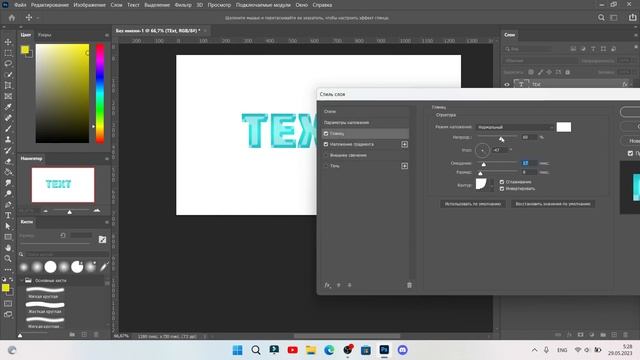Select the Clone Stamp tool
640x360 pixels.
click(8, 139)
